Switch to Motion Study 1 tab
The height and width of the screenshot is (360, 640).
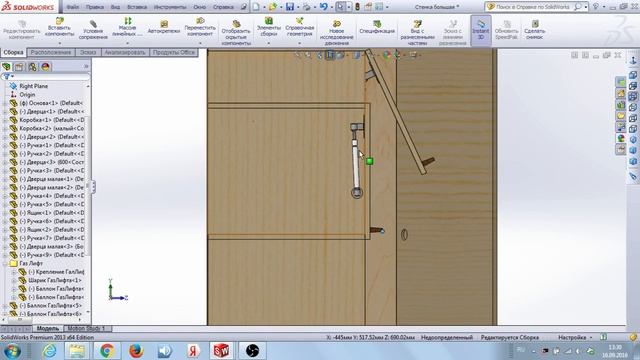87,328
